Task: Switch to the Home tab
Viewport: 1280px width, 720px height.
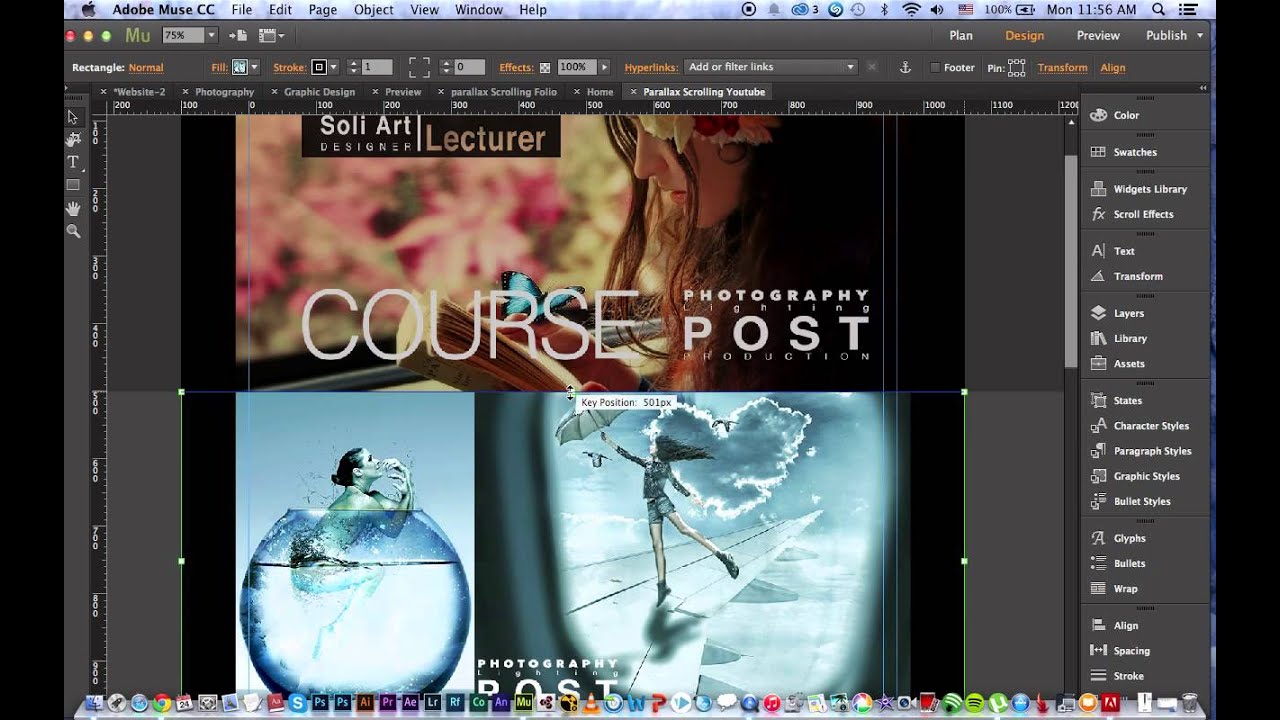Action: coord(600,92)
